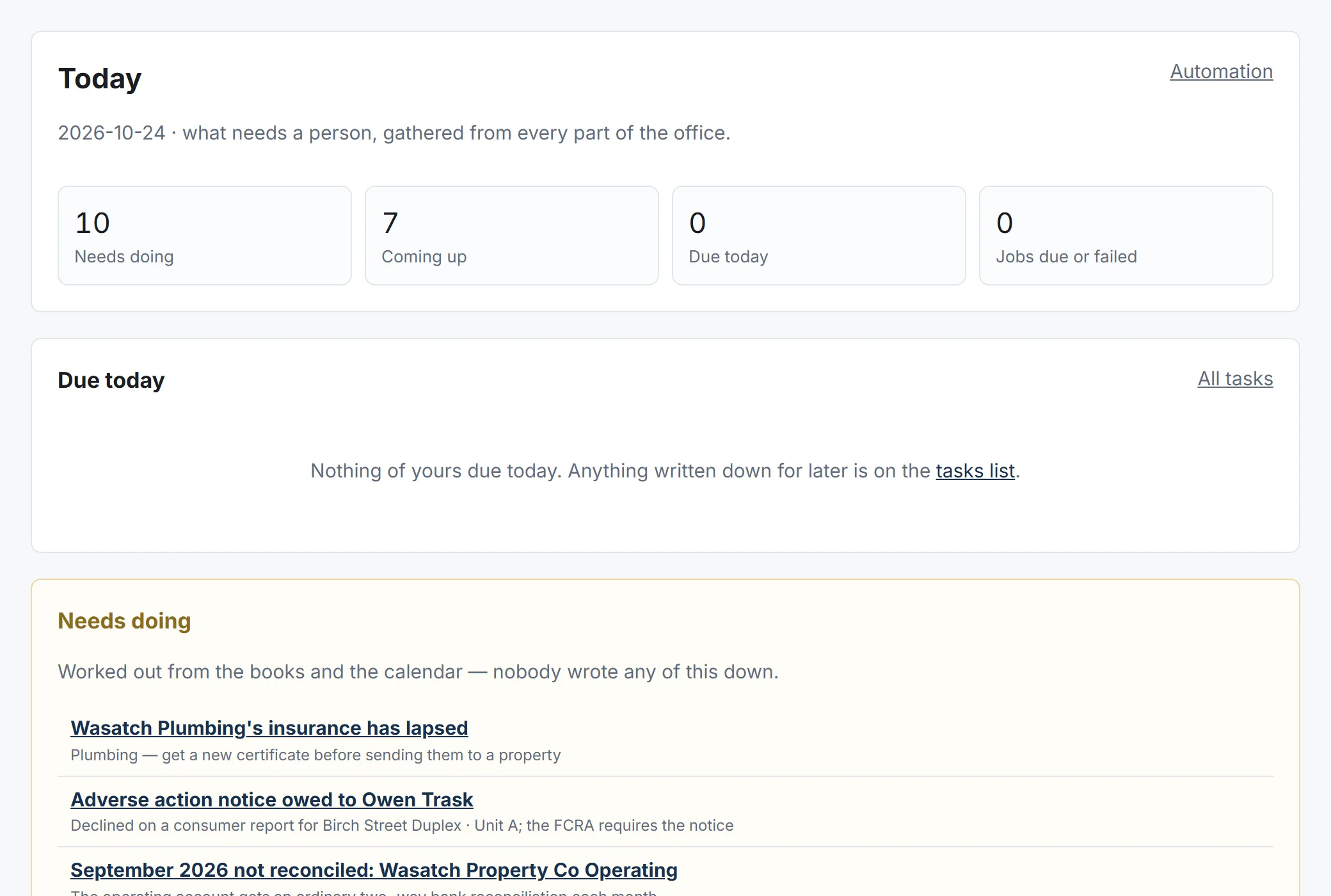Open Adverse action notice owed to Owen Trask
This screenshot has height=896, width=1331.
click(x=272, y=800)
